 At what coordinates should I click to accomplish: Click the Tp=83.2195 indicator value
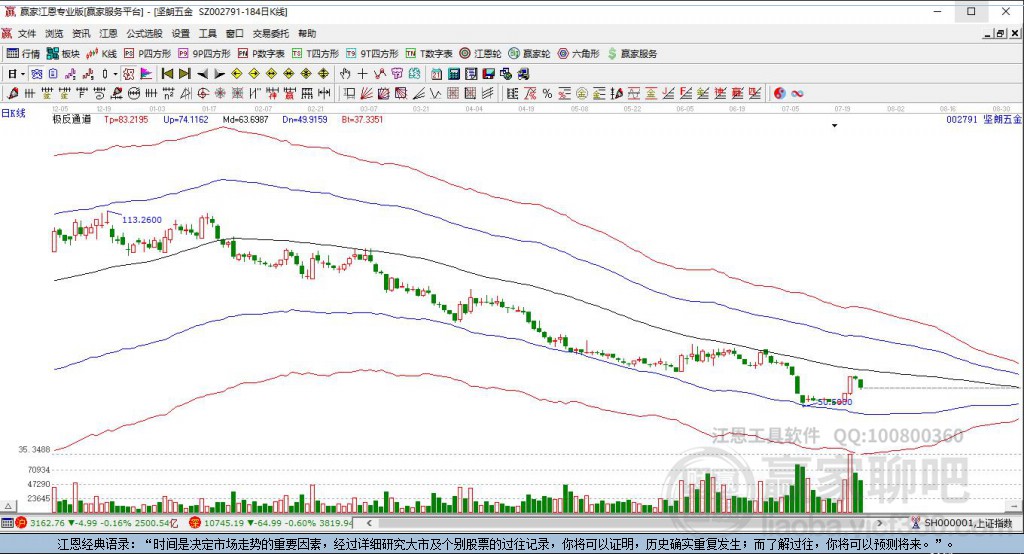(126, 120)
